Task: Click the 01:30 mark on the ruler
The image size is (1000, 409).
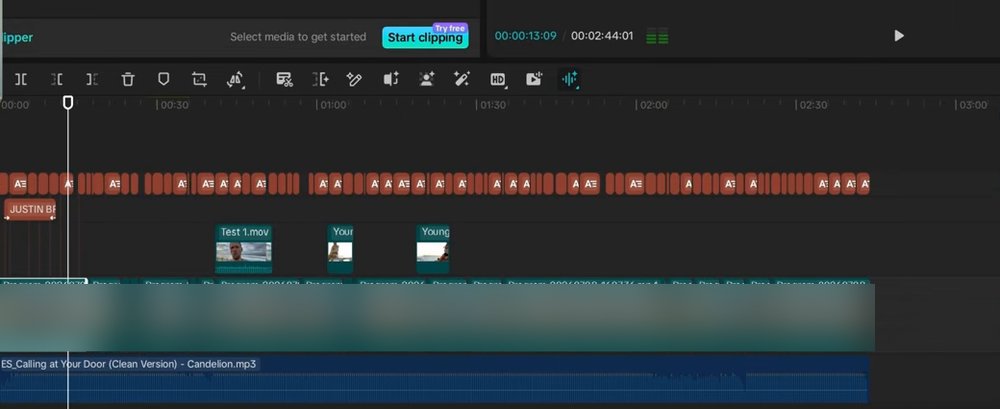Action: (492, 105)
